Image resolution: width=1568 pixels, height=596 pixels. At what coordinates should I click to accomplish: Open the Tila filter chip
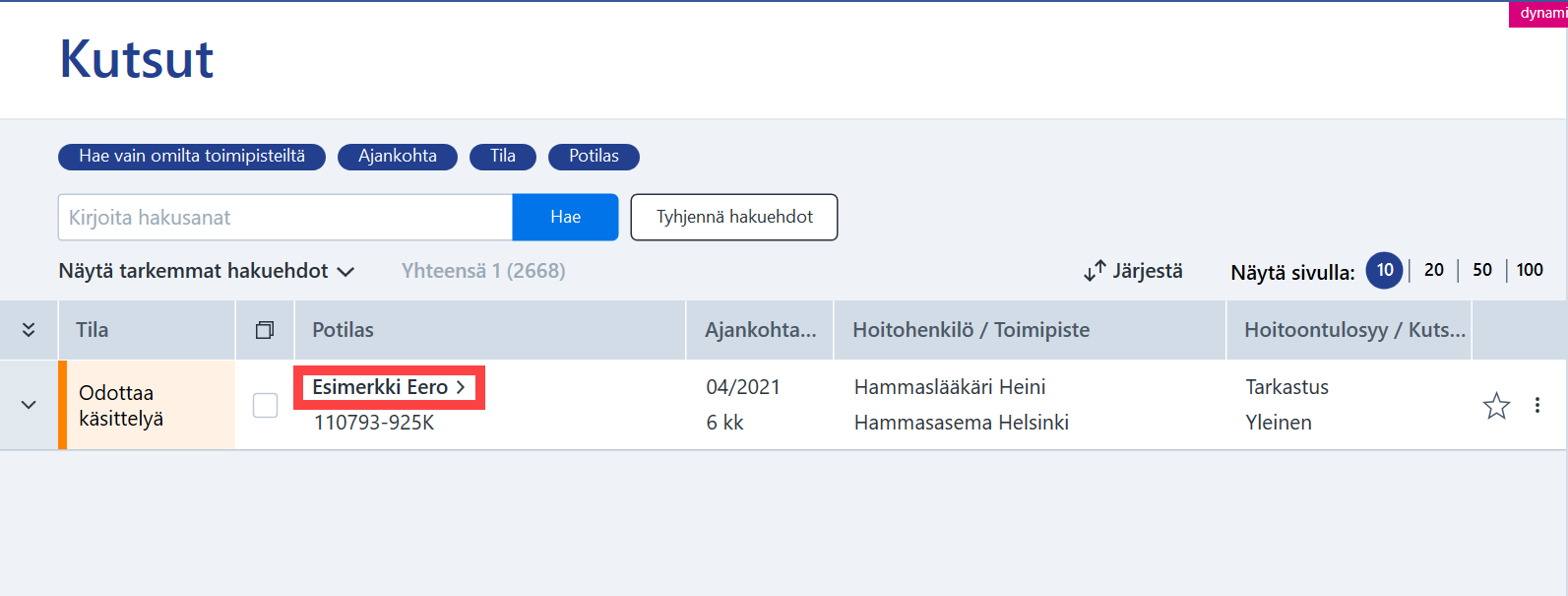(503, 157)
